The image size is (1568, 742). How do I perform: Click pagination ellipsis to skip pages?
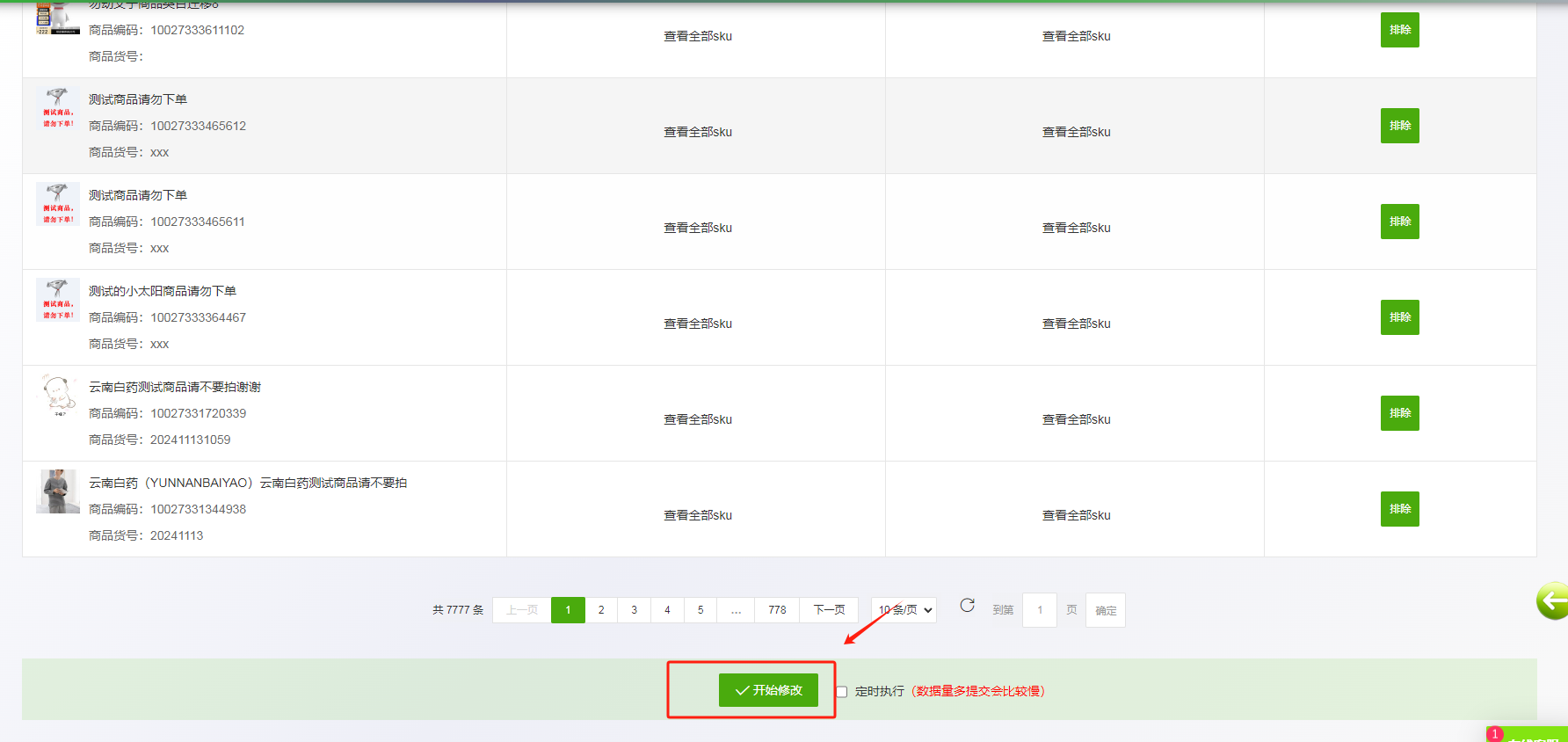[736, 610]
